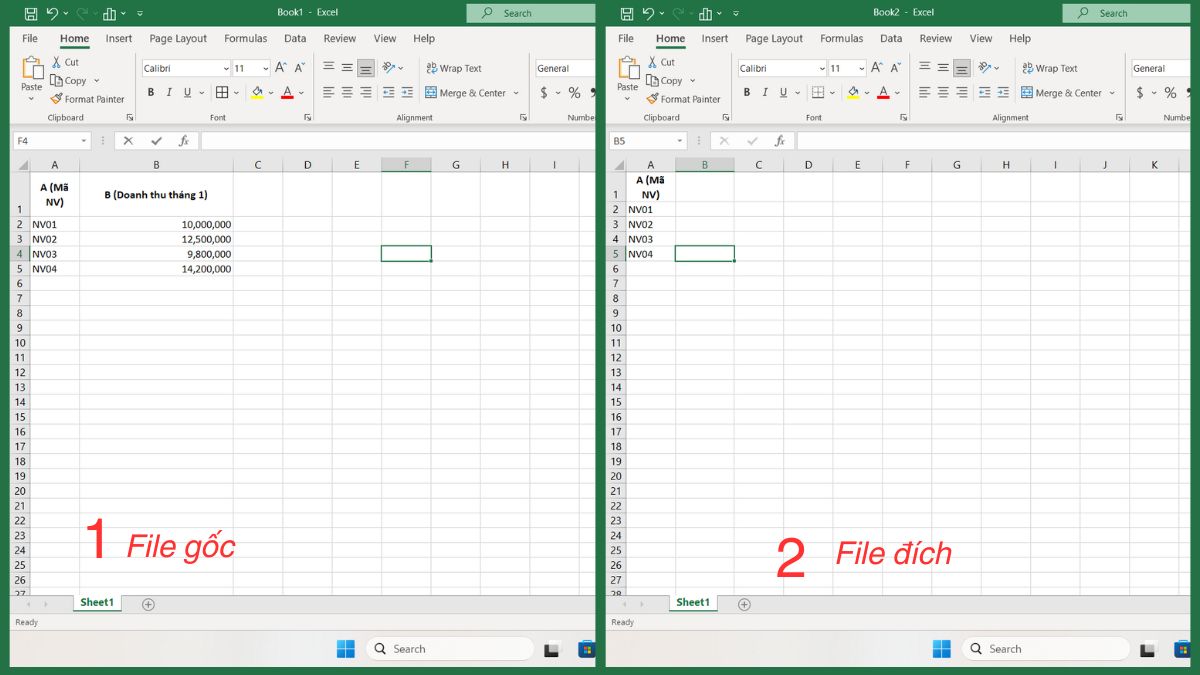This screenshot has height=675, width=1200.
Task: Select cell NV03 in Book2
Action: [x=650, y=239]
